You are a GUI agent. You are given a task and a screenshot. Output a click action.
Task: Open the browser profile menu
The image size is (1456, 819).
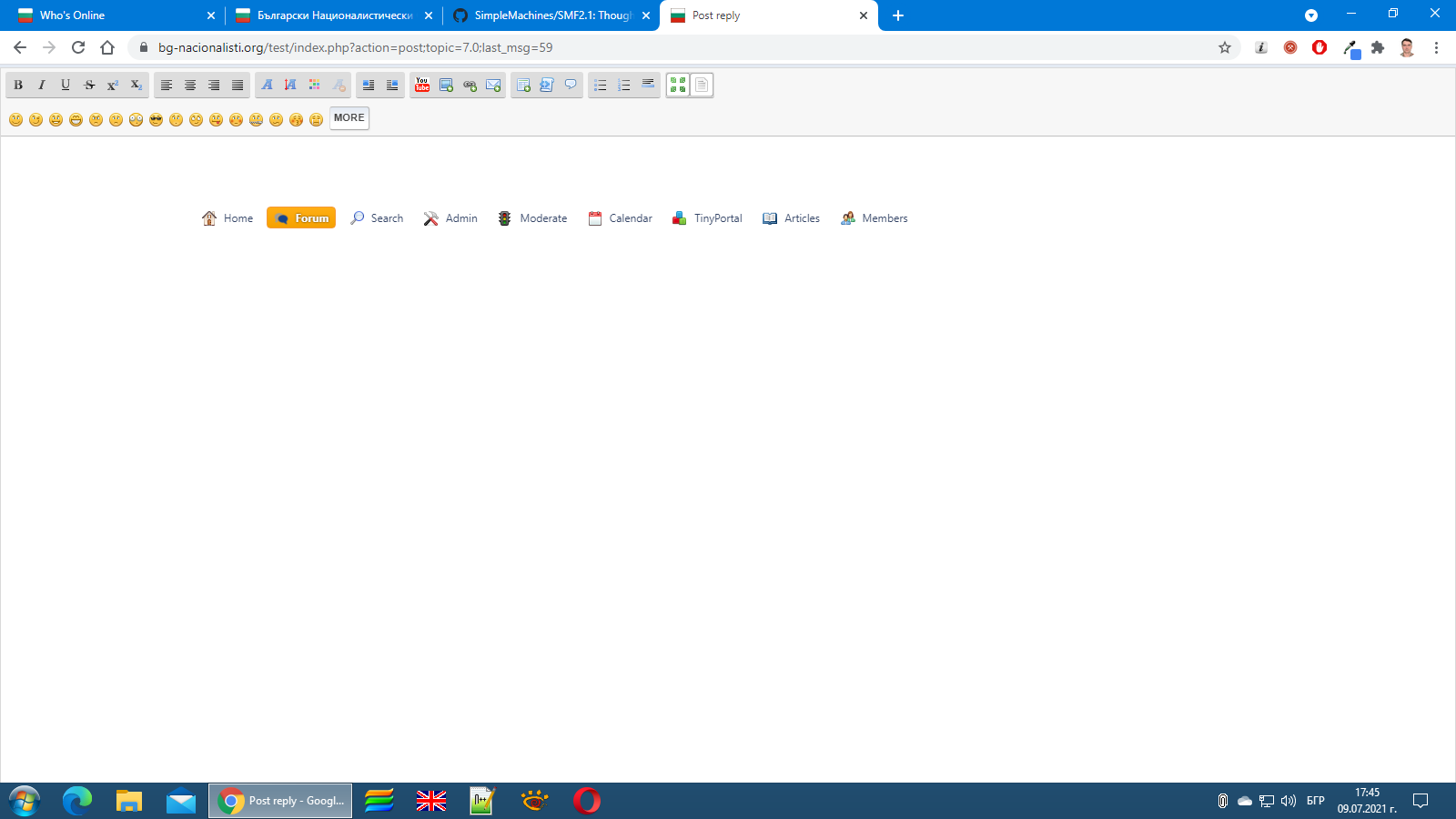click(1407, 47)
